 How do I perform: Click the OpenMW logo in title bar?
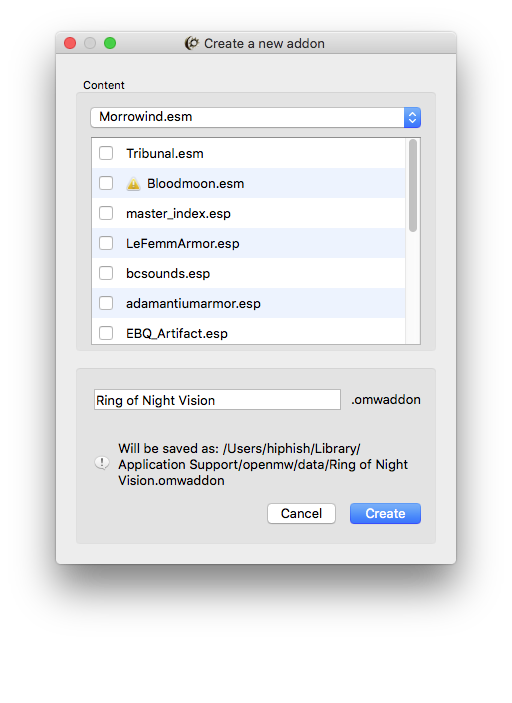(192, 43)
